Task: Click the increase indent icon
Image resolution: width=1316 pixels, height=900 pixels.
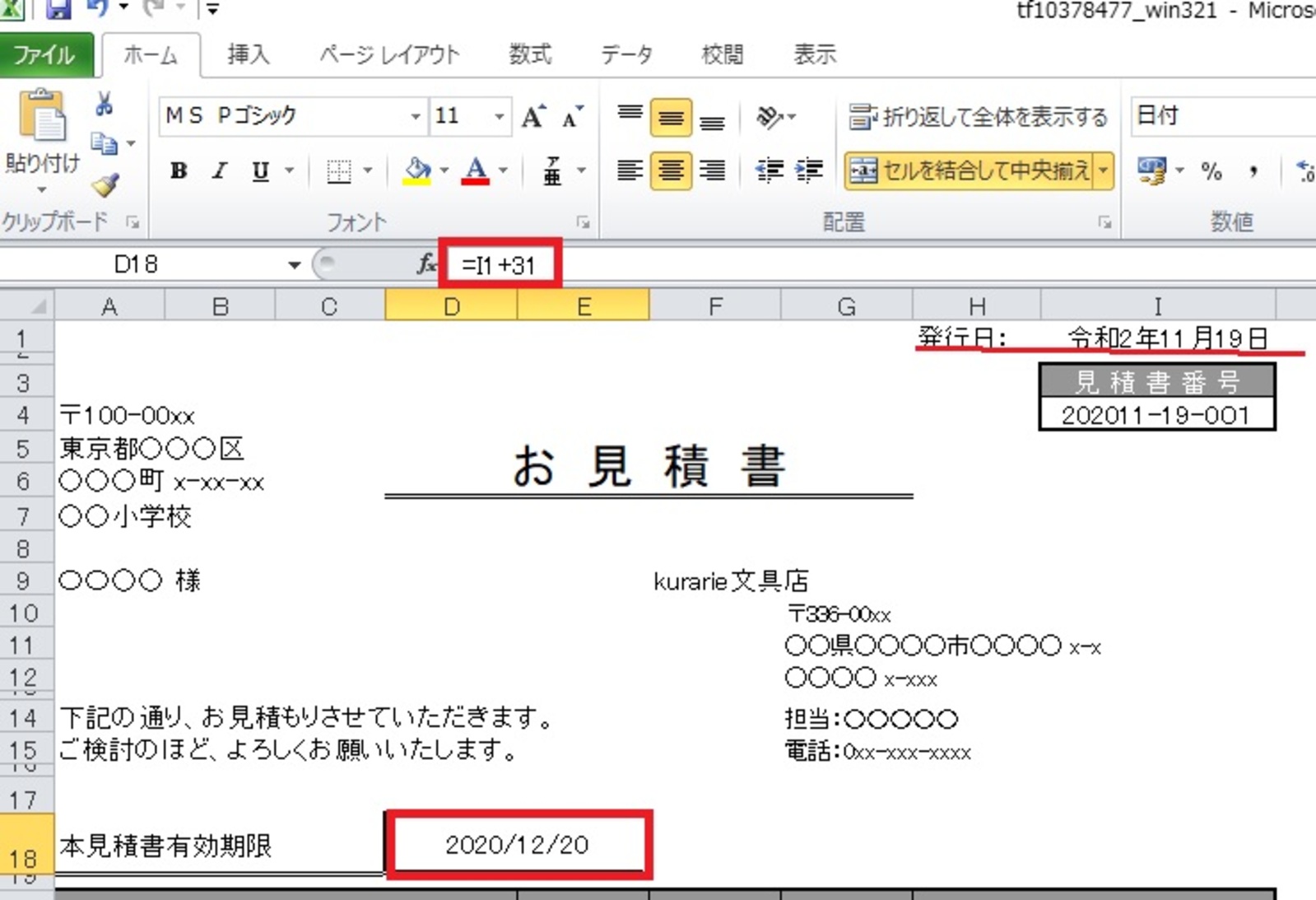Action: coord(809,170)
